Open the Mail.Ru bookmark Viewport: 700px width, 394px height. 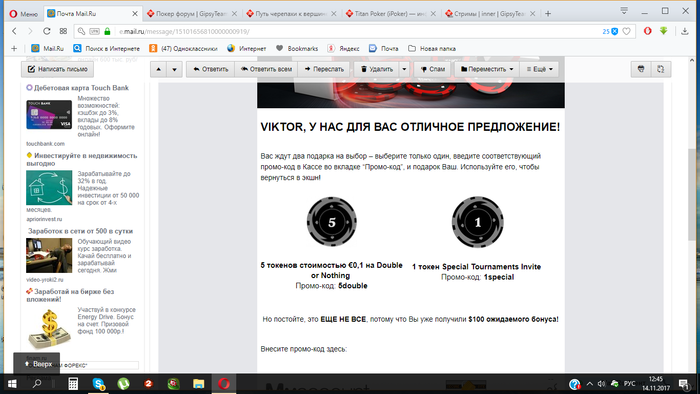48,48
